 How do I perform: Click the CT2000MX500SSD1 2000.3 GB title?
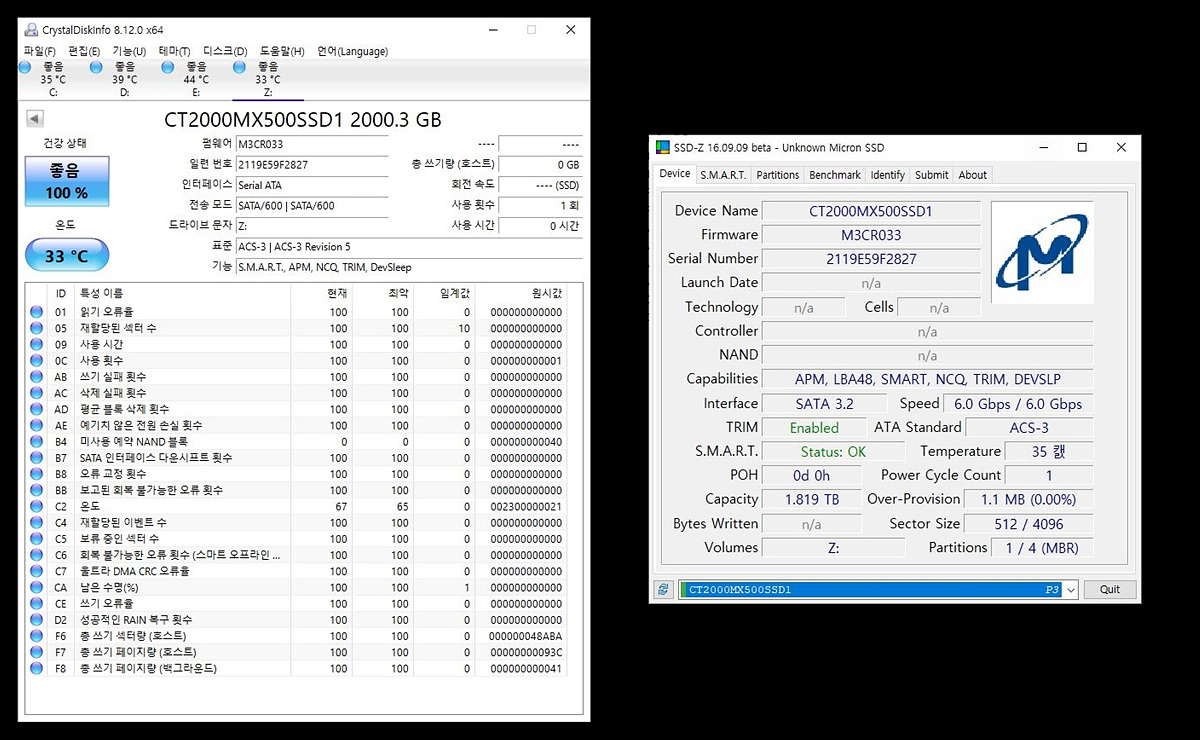tap(303, 120)
